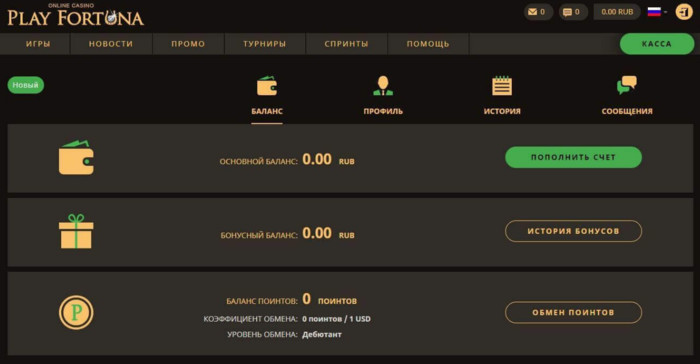
Task: Click the Play Fortuna logo
Action: (75, 15)
